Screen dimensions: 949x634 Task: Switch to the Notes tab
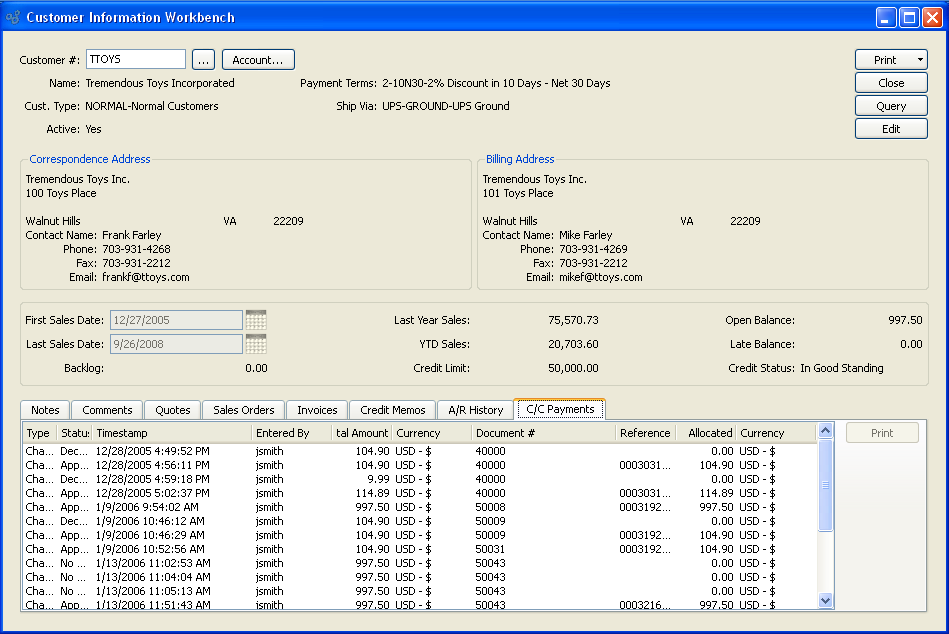(45, 410)
